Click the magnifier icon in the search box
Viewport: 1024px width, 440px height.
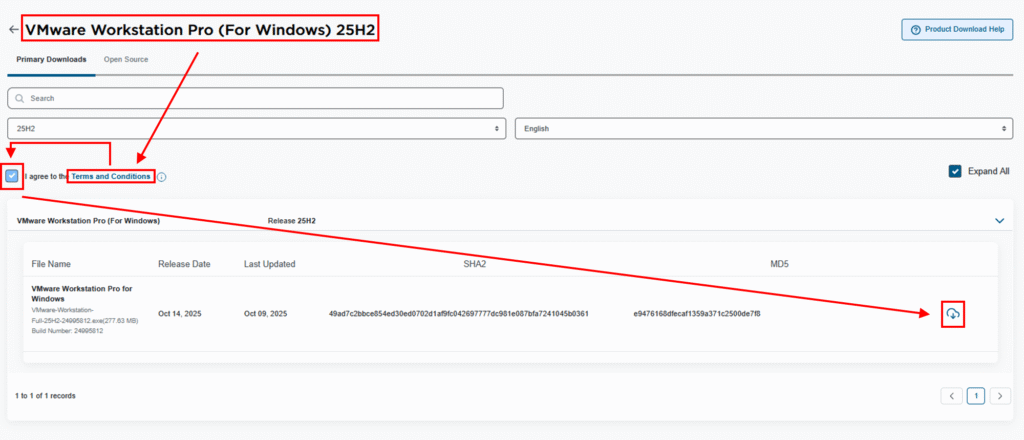(19, 98)
